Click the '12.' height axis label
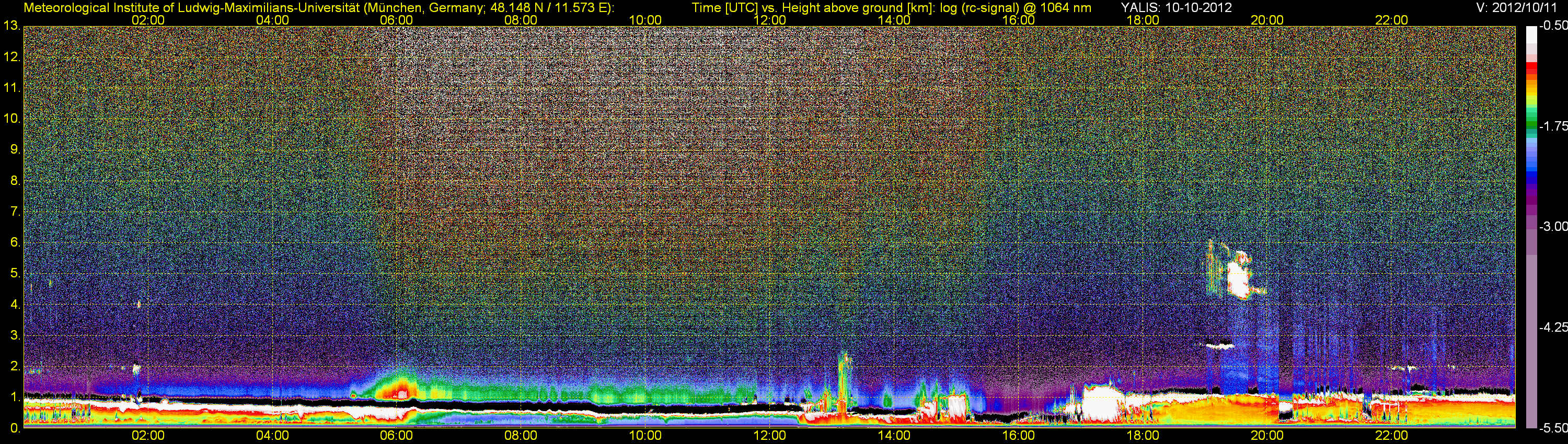This screenshot has width=1568, height=444. 11,57
